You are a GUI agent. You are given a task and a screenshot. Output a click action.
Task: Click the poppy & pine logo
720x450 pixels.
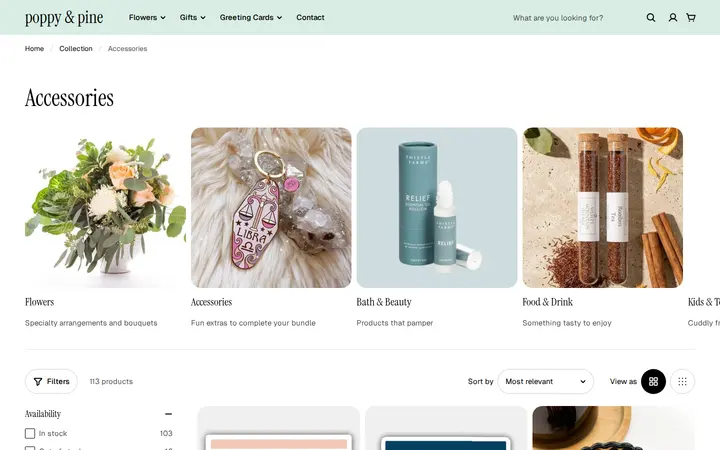pos(64,18)
